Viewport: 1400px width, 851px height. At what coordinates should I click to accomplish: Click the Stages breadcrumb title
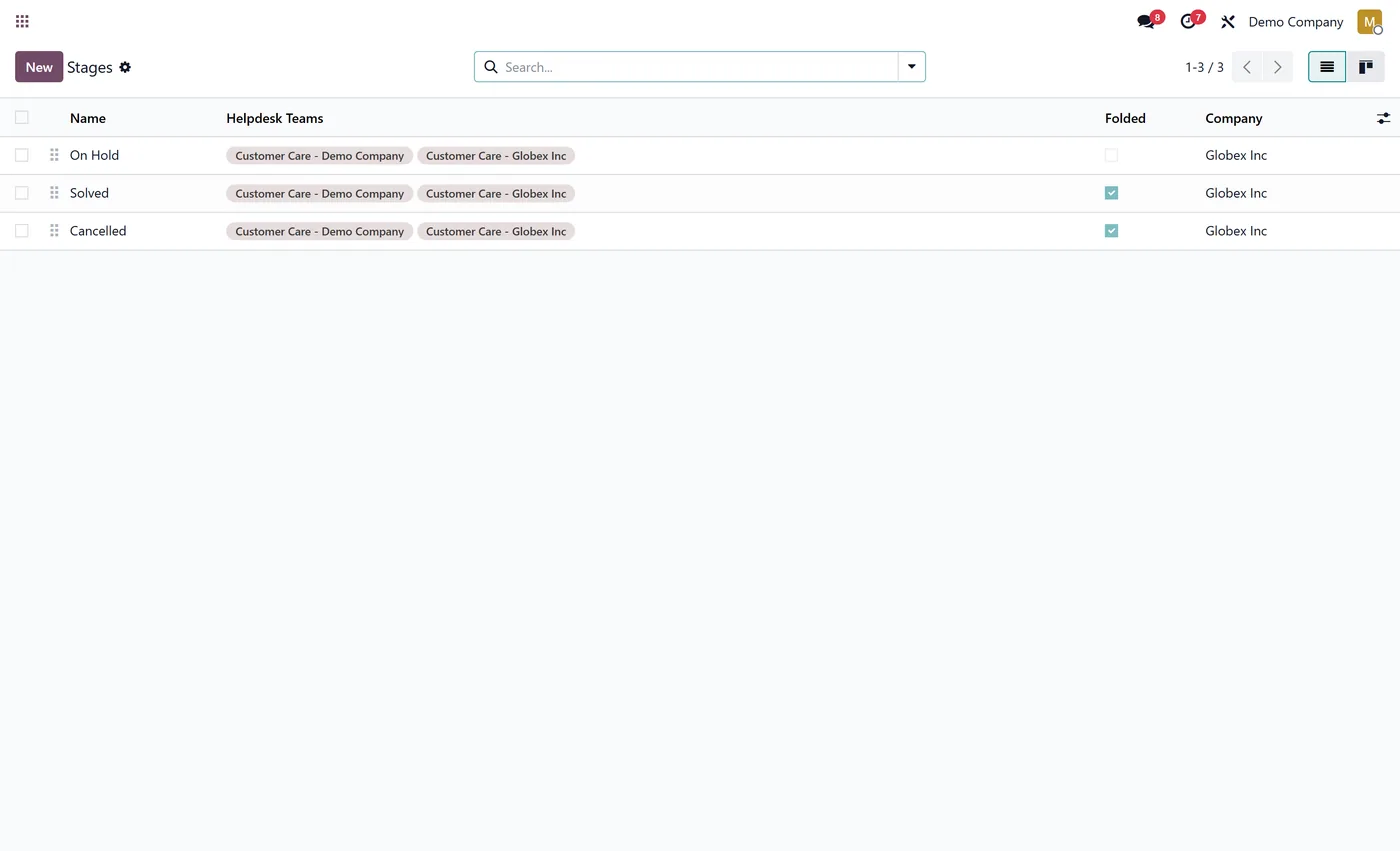coord(89,67)
